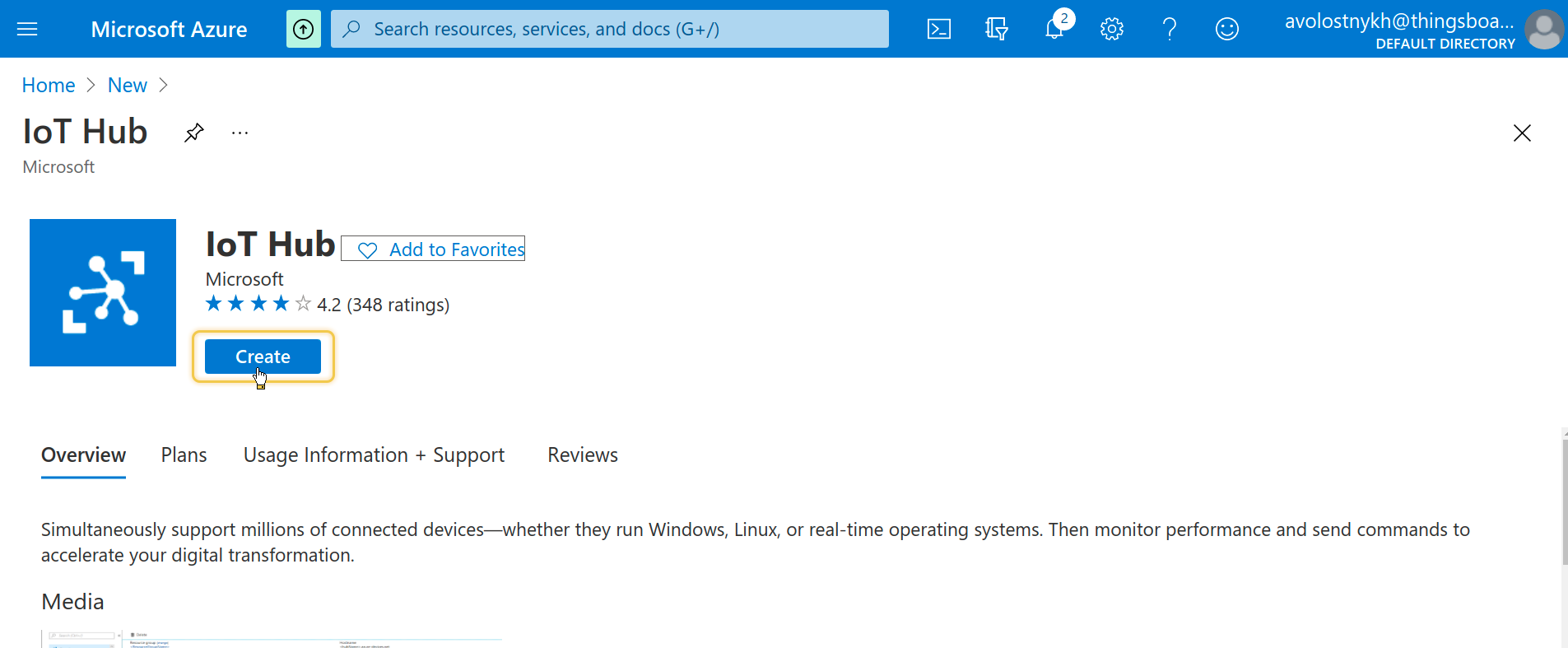Add IoT Hub to Favorites
This screenshot has height=648, width=1568.
(x=433, y=249)
